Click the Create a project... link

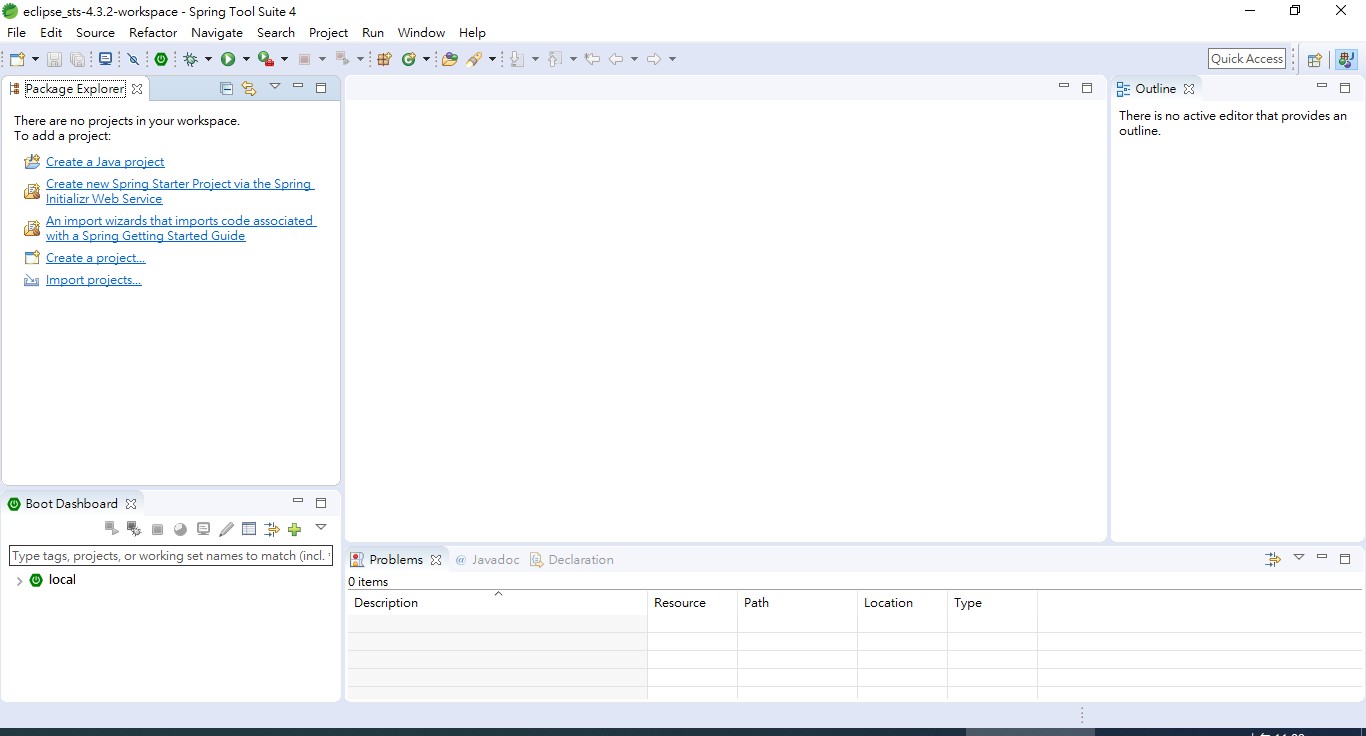[x=96, y=258]
